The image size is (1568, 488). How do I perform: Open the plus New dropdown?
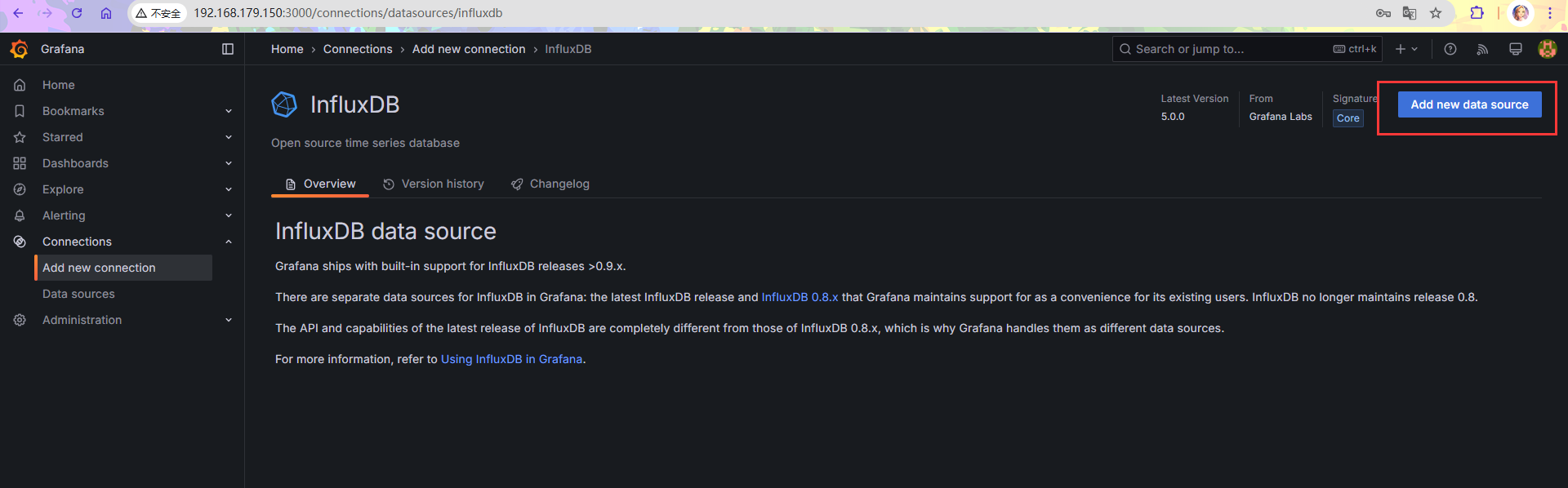[1406, 49]
